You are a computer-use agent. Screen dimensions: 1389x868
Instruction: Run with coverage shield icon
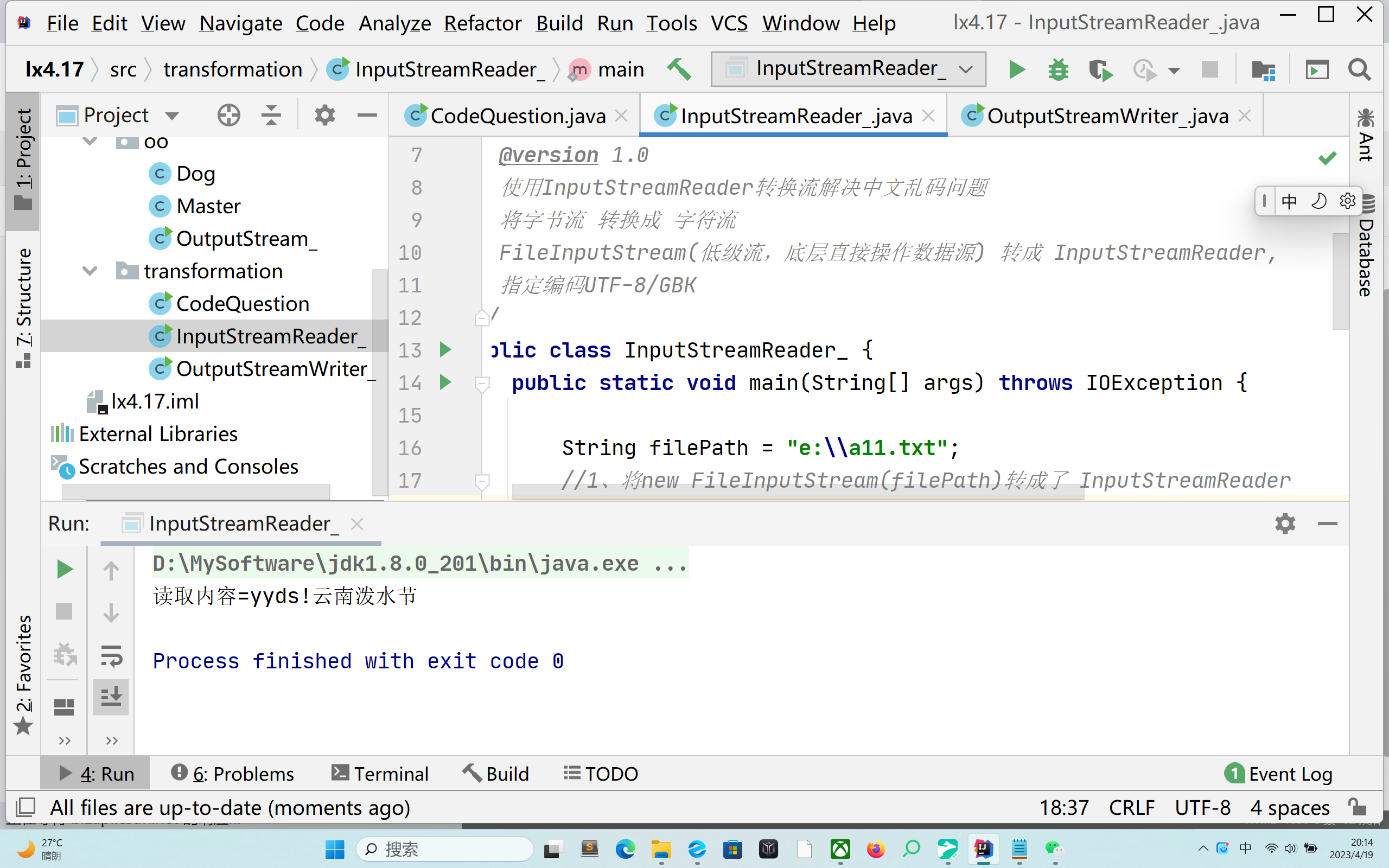click(x=1100, y=69)
